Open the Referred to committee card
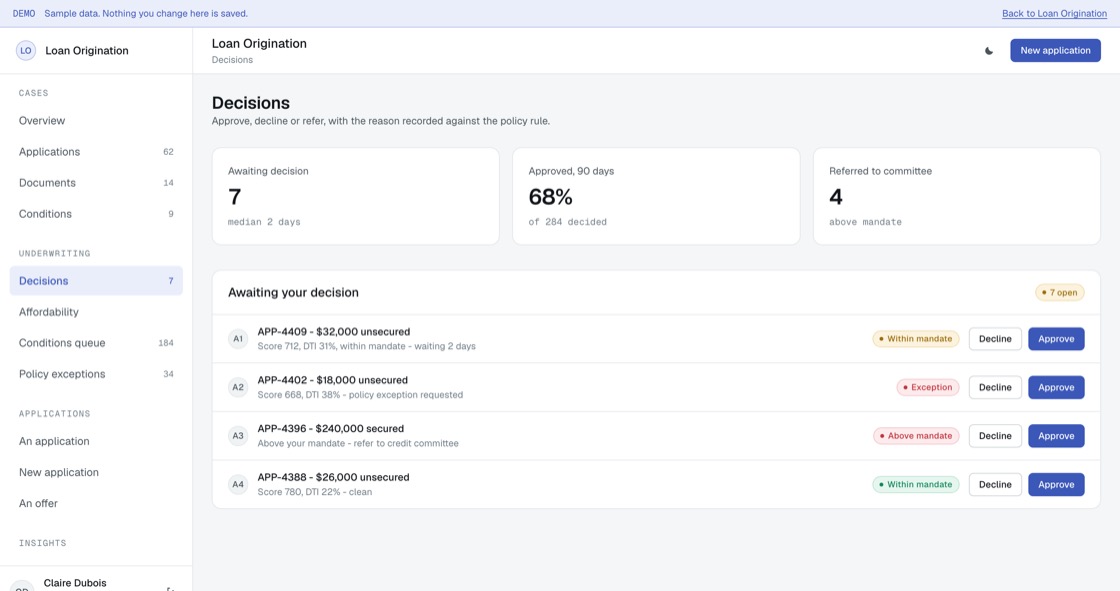The width and height of the screenshot is (1120, 591). point(957,197)
